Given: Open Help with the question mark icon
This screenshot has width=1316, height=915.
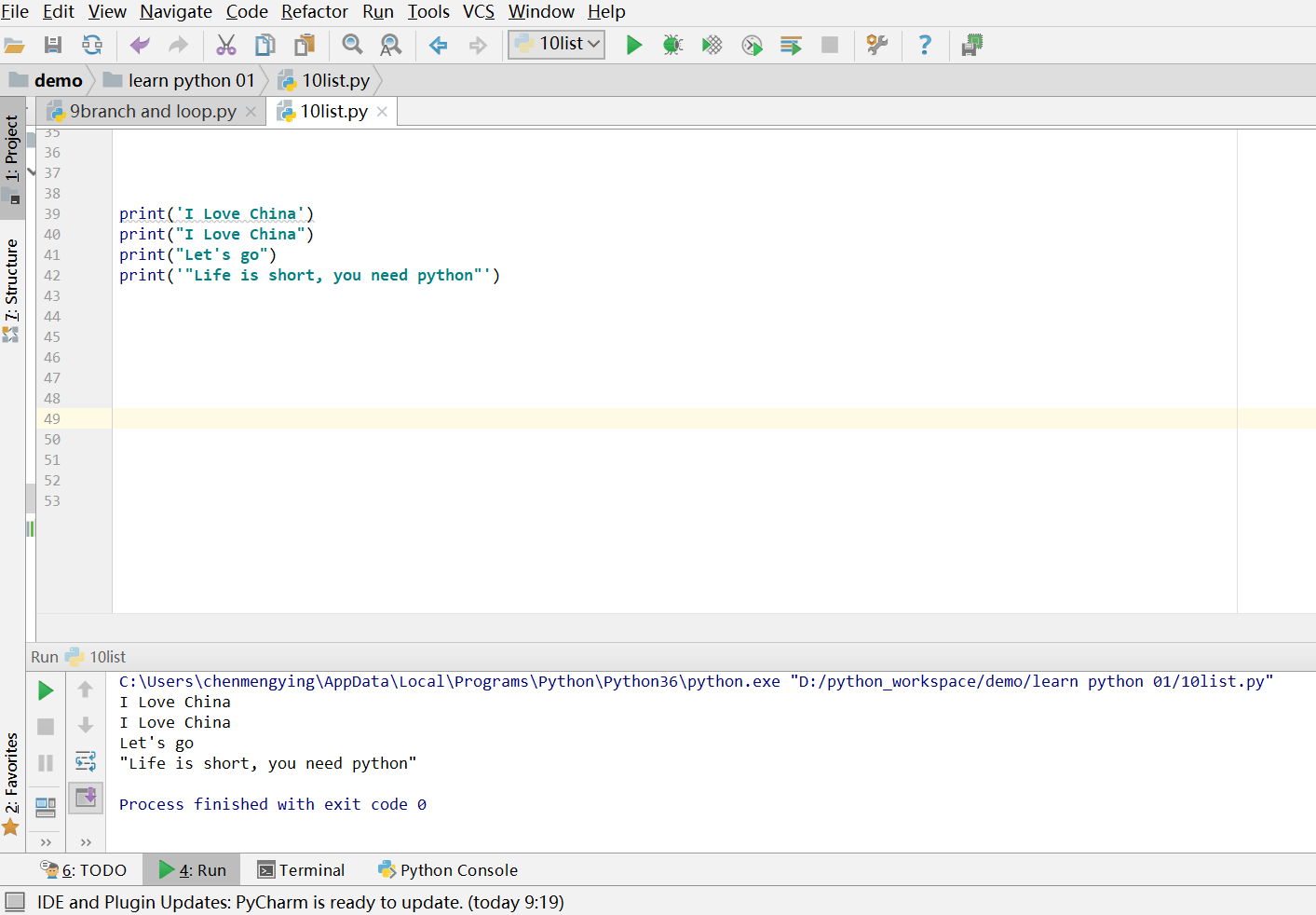Looking at the screenshot, I should pos(925,45).
